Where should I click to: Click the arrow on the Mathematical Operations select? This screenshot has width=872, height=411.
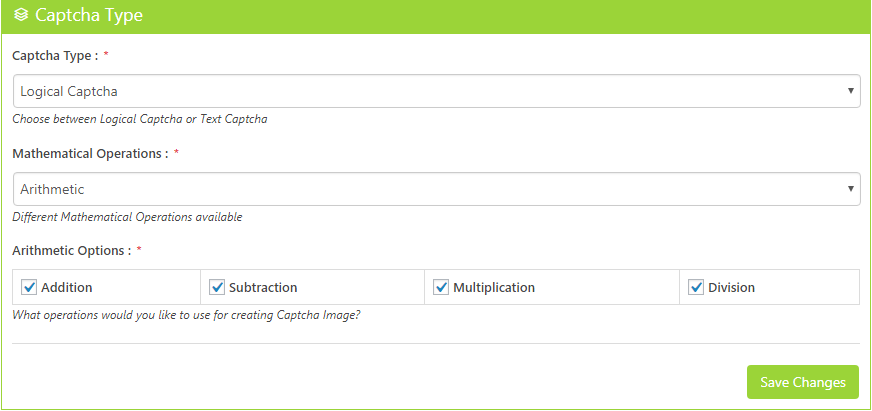(x=850, y=189)
